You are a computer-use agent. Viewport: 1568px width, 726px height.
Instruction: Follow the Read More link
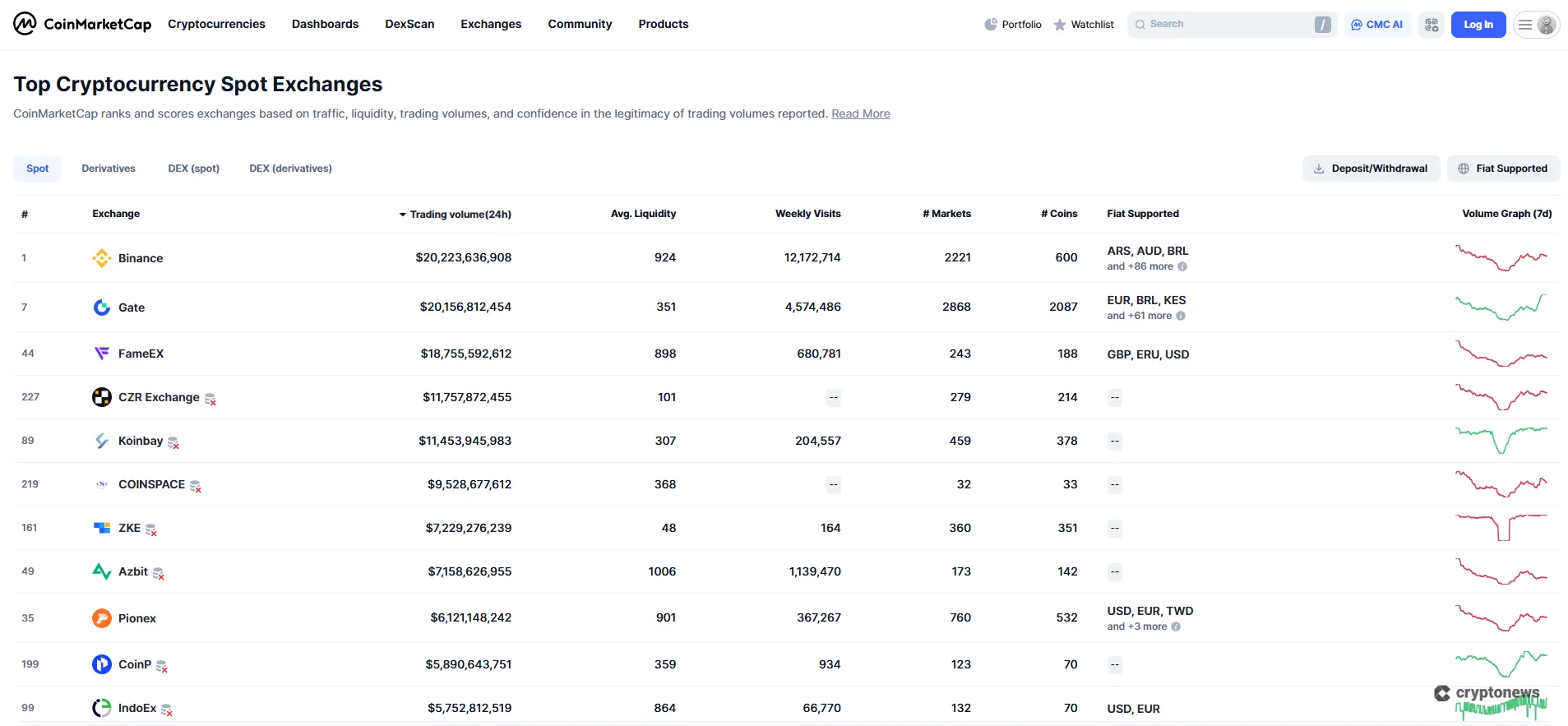[860, 113]
